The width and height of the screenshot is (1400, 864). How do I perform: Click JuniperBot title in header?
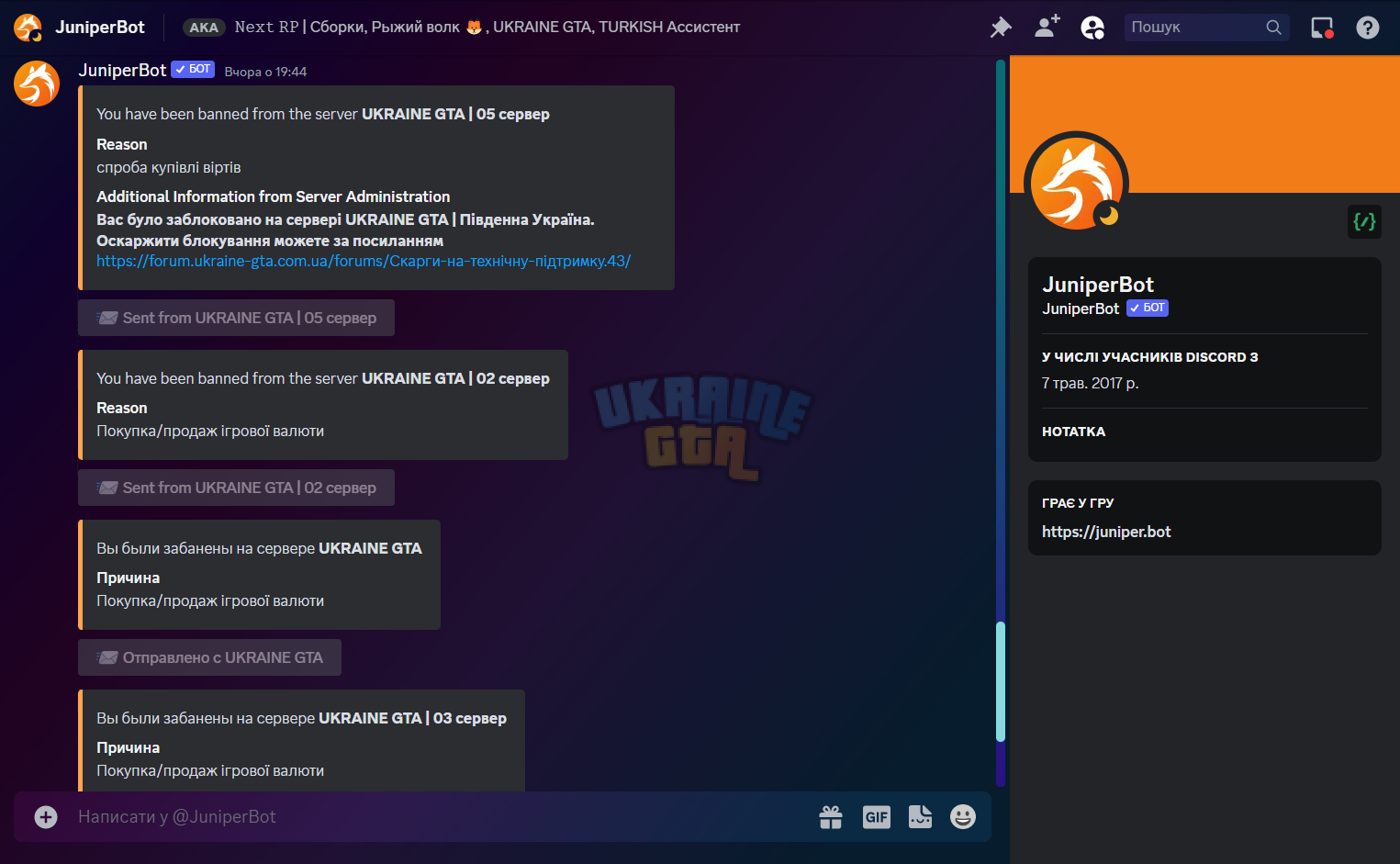tap(100, 28)
